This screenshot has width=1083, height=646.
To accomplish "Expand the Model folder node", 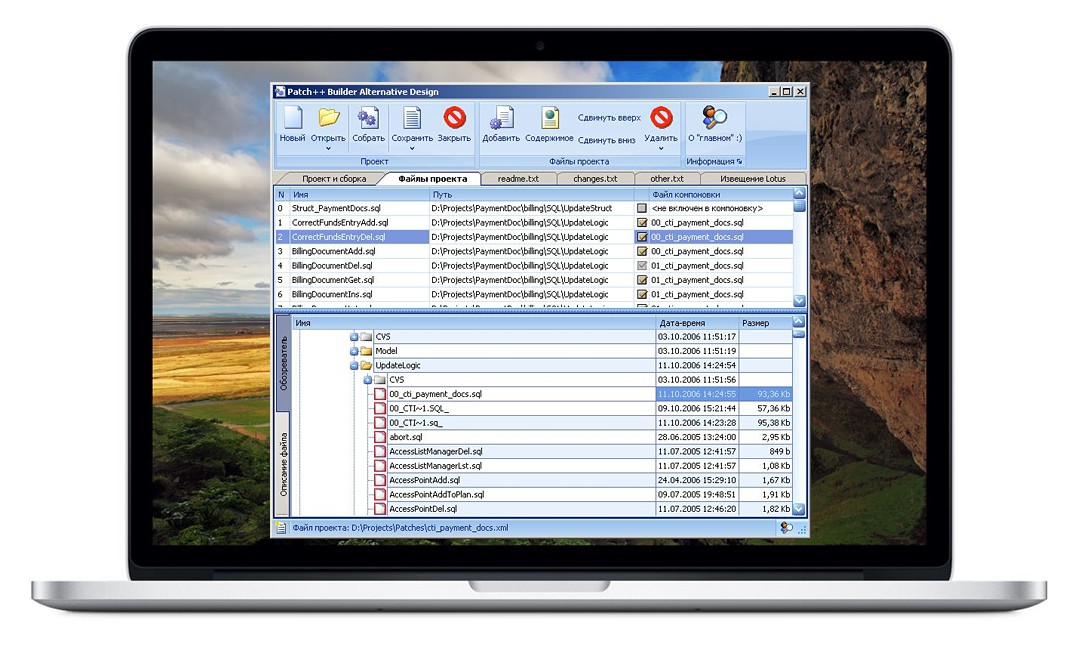I will click(354, 352).
